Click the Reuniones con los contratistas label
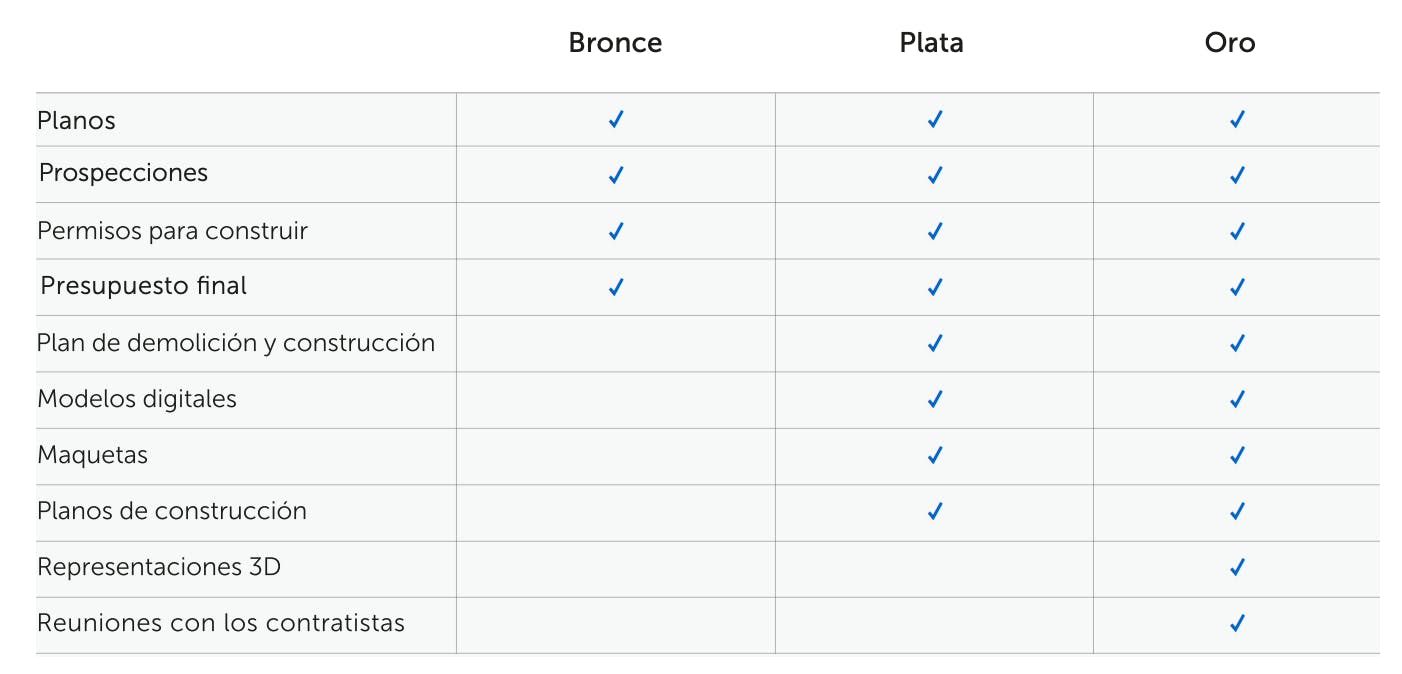This screenshot has width=1402, height=674. click(x=221, y=623)
